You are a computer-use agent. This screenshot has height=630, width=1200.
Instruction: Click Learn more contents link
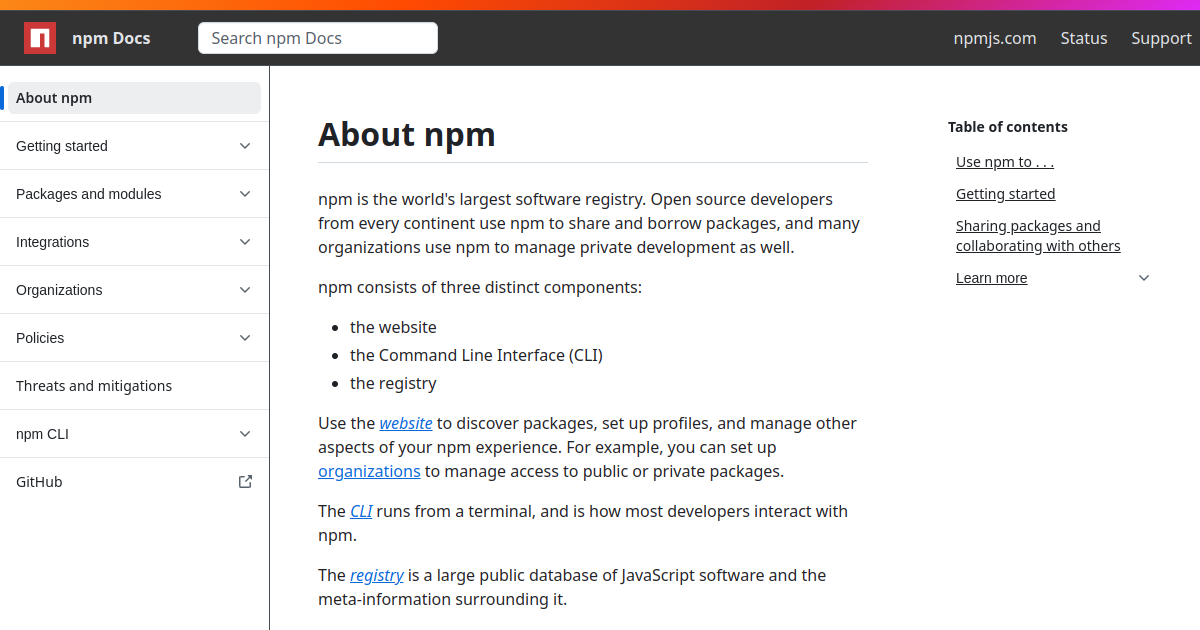[991, 278]
